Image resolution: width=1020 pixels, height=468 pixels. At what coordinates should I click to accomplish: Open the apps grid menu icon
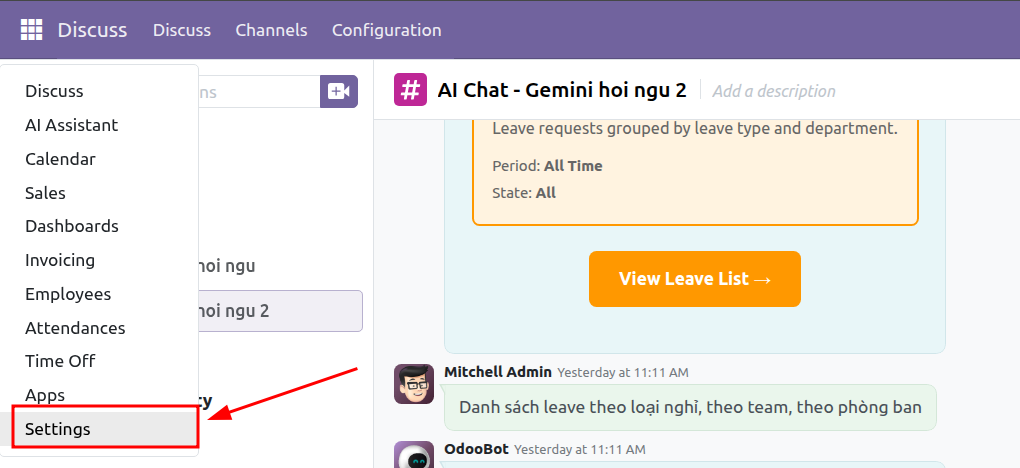[31, 30]
